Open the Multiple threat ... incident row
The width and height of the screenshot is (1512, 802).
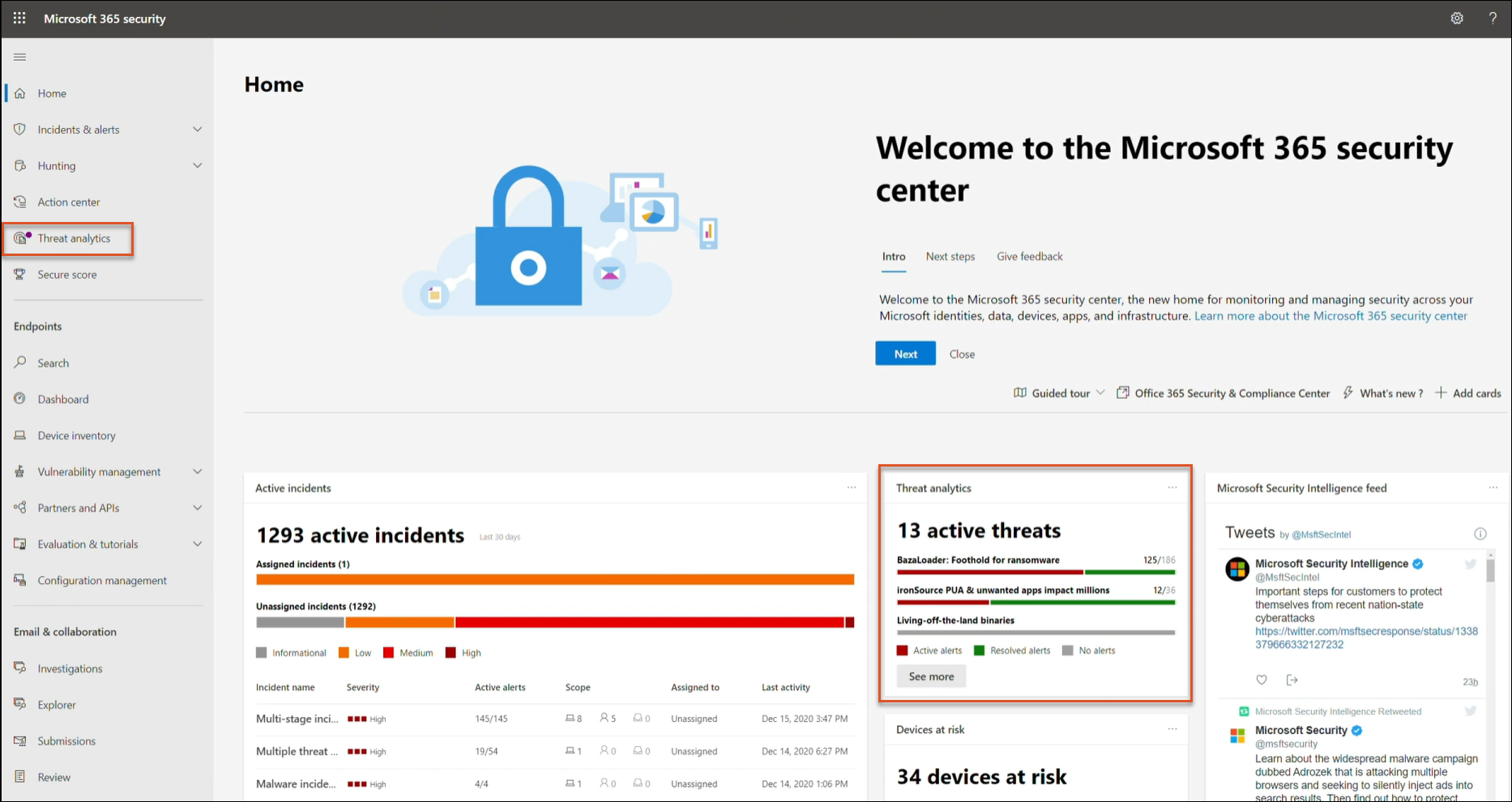coord(554,751)
